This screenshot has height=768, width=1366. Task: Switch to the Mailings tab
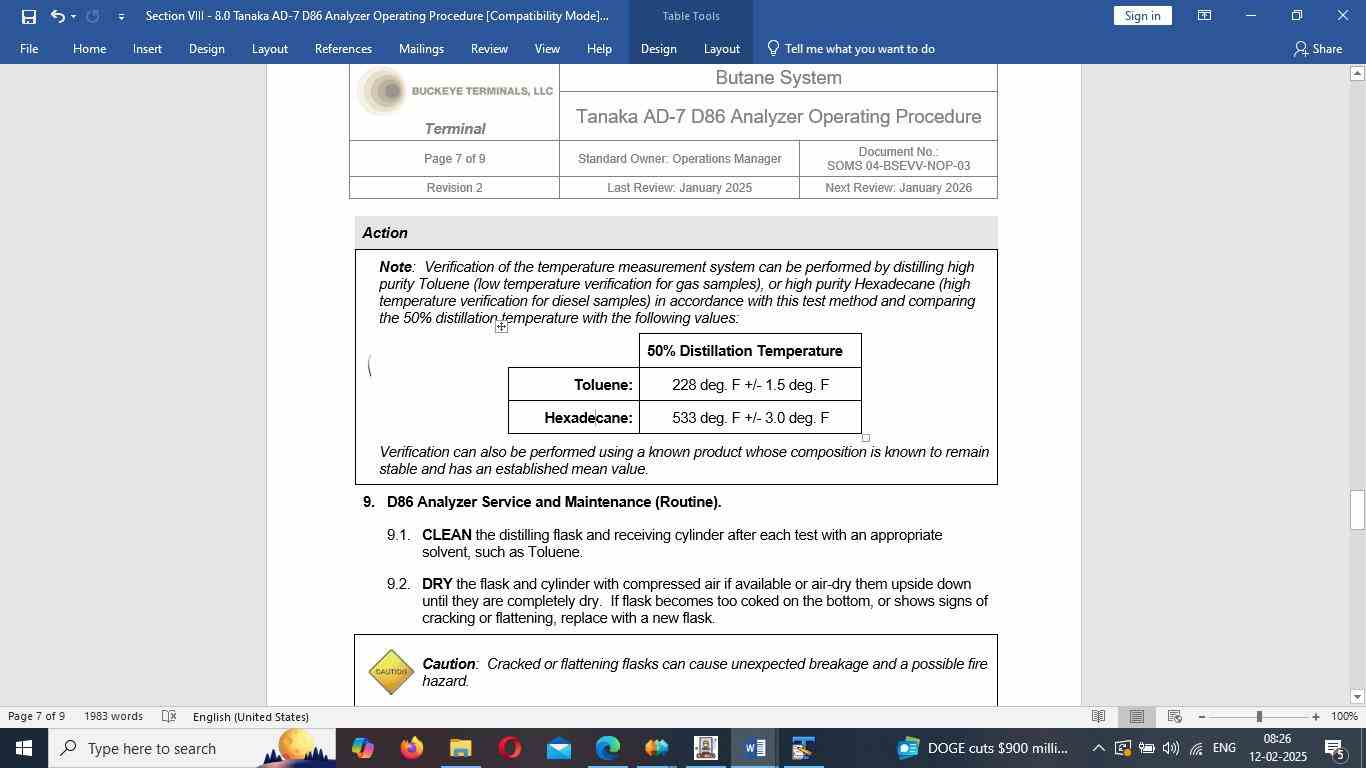pyautogui.click(x=421, y=48)
